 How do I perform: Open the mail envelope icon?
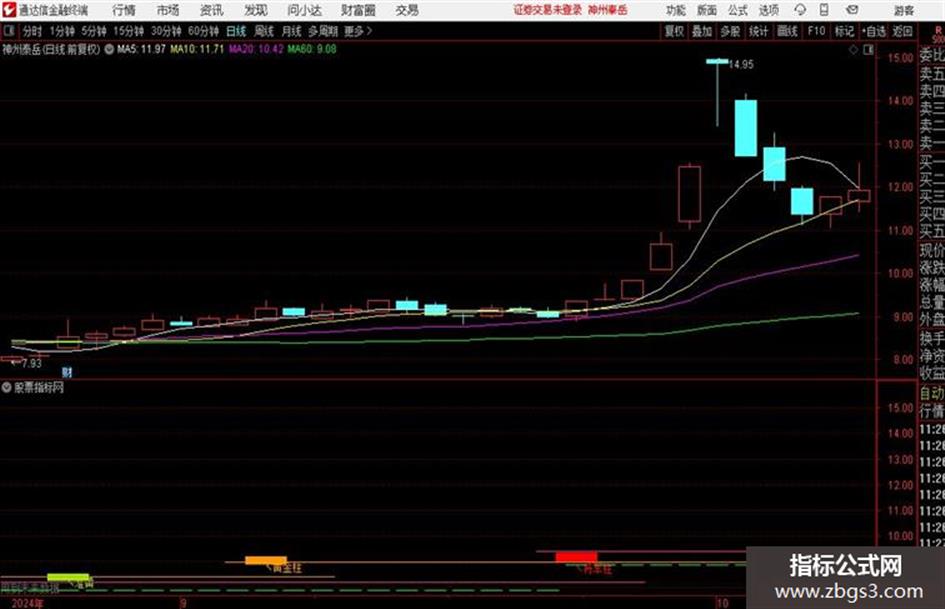point(852,10)
